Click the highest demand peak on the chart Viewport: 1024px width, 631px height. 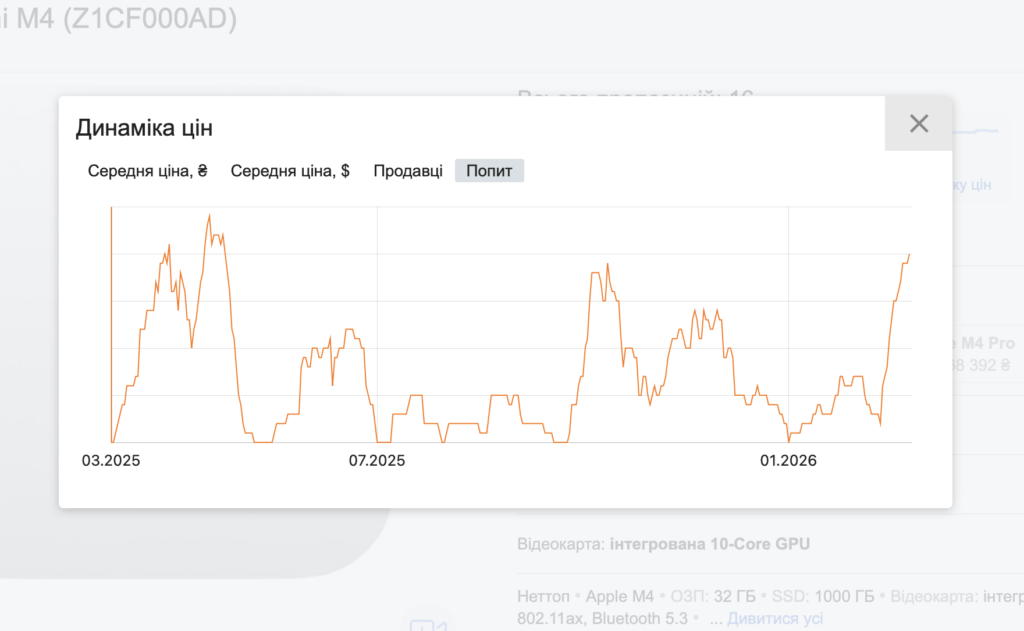[209, 216]
